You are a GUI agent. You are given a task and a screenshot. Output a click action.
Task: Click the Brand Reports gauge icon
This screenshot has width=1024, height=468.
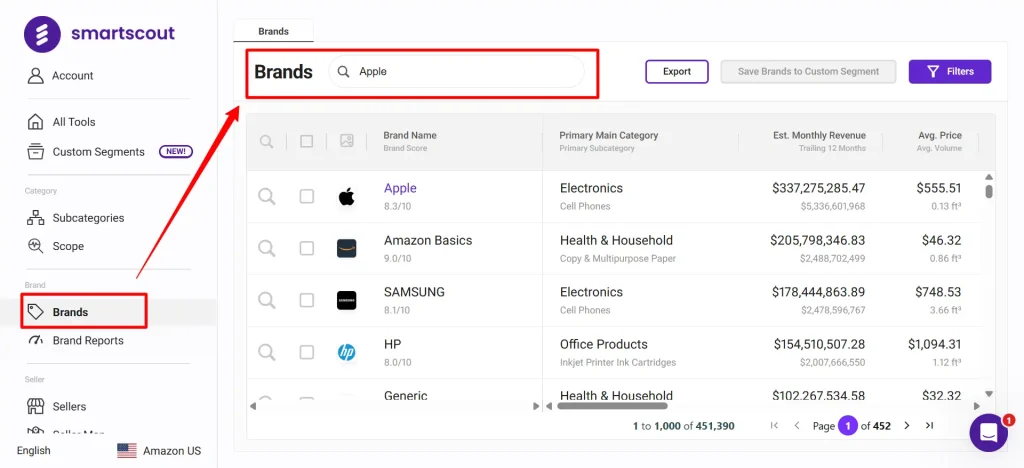(x=35, y=340)
